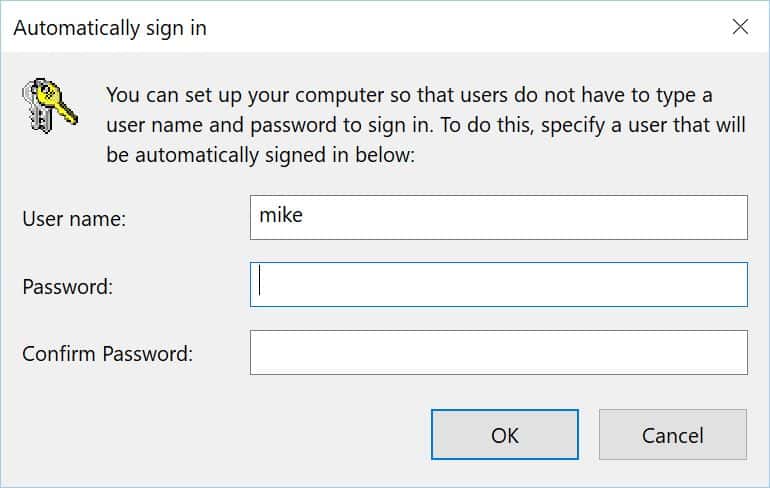This screenshot has width=770, height=488.
Task: Click the "User name:" label
Action: tap(74, 219)
